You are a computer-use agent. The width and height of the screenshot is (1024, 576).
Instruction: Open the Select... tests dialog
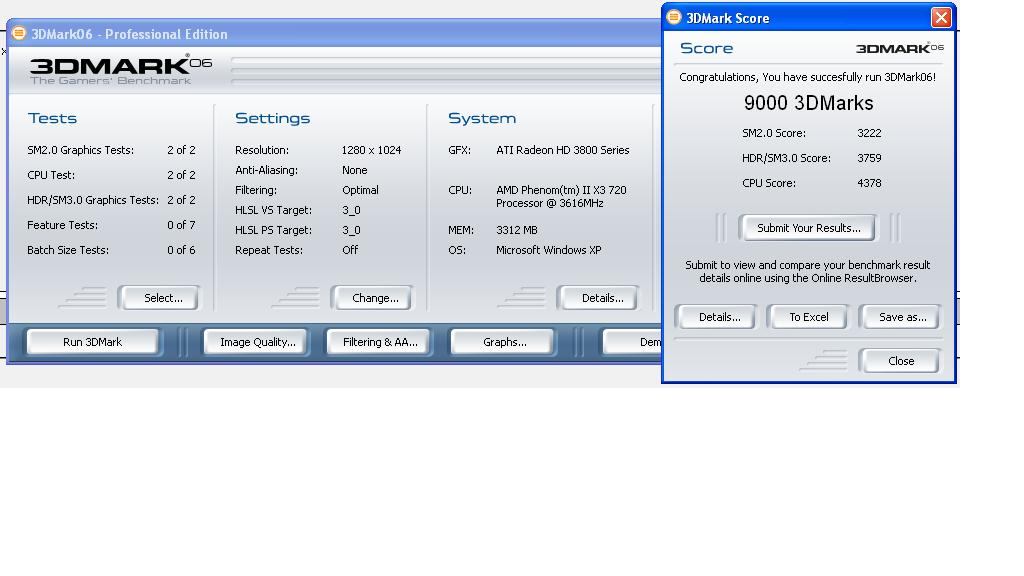[159, 298]
